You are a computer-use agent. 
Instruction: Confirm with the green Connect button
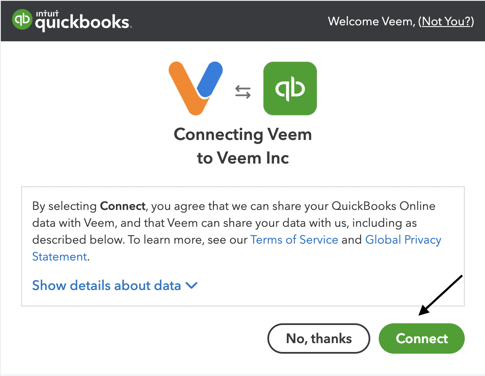422,338
